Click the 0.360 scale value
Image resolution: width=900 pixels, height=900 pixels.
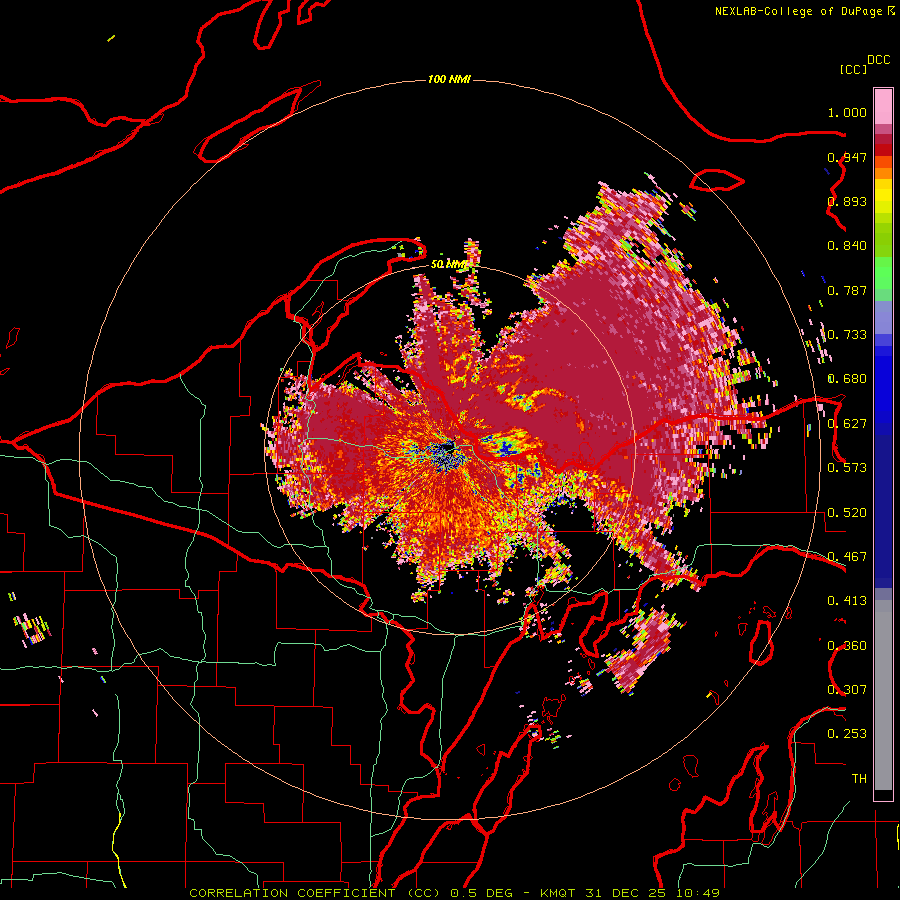coord(847,646)
